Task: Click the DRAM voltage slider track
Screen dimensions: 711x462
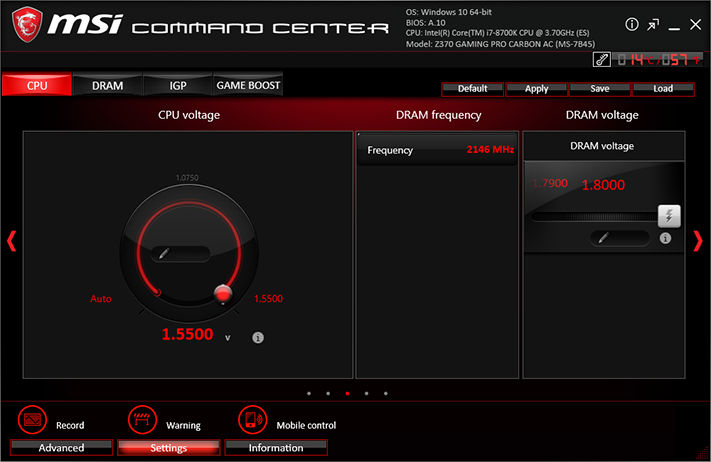Action: (594, 217)
